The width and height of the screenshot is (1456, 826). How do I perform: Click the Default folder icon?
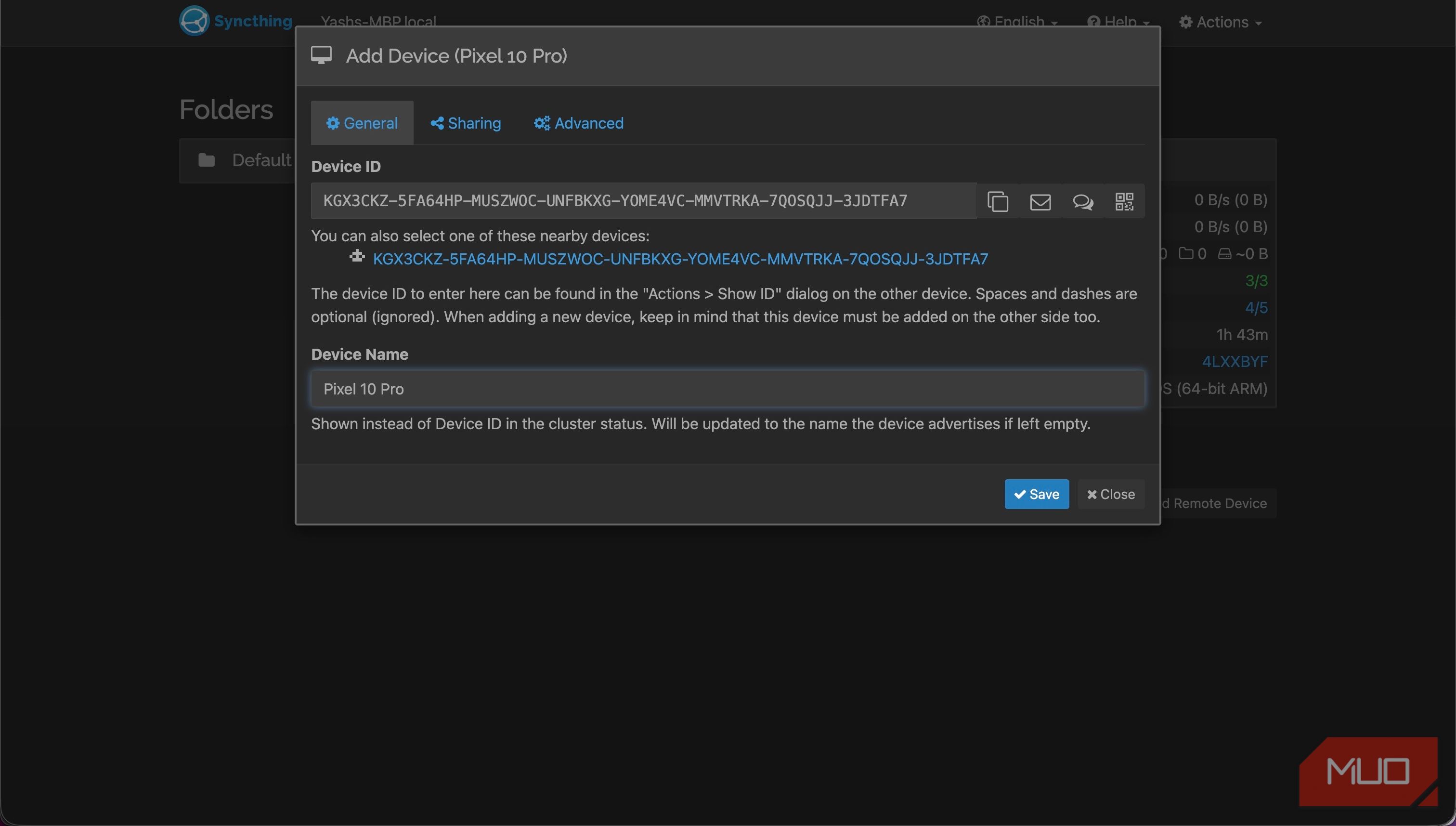(207, 160)
